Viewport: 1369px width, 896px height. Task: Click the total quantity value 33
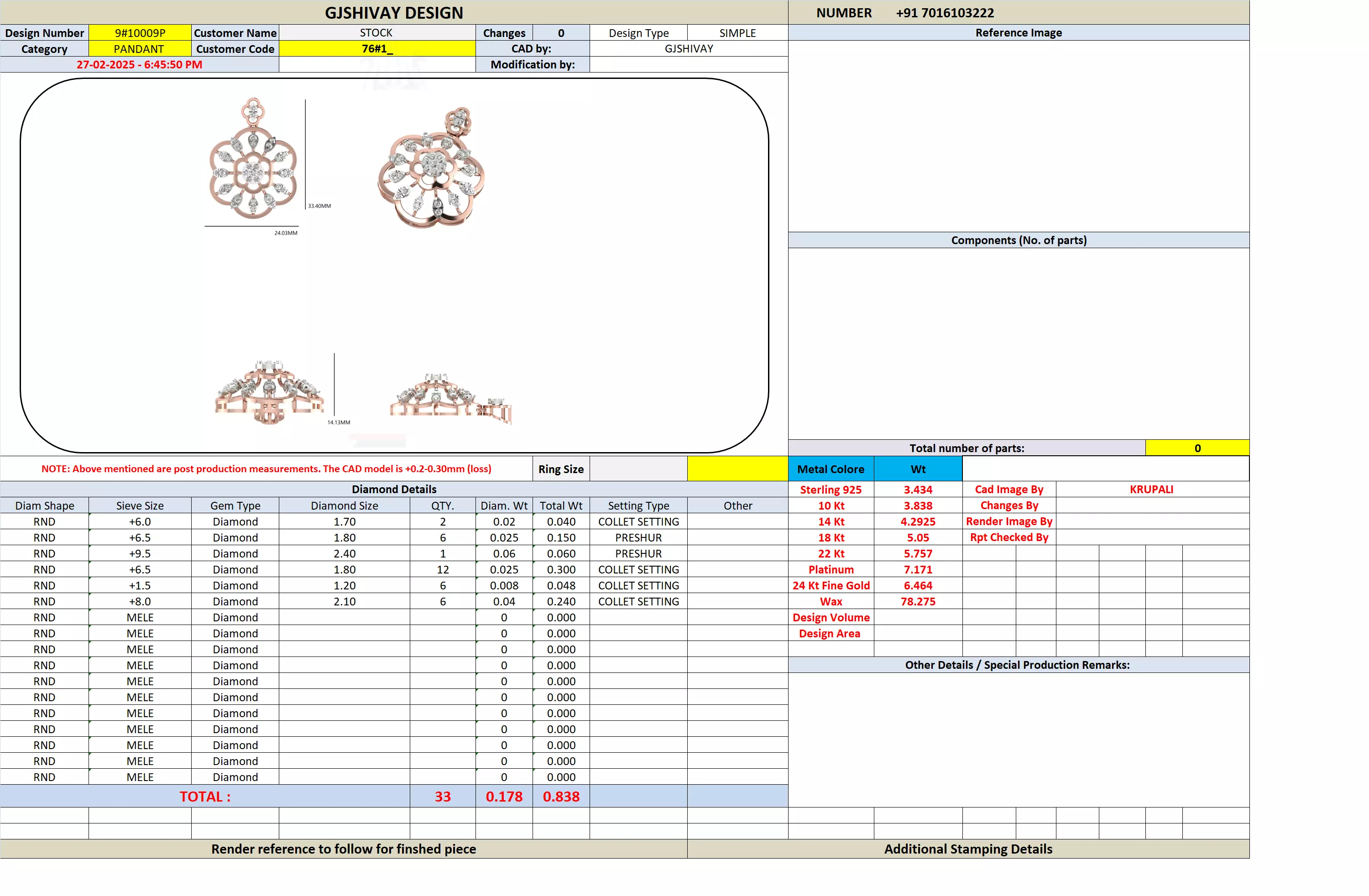[442, 797]
